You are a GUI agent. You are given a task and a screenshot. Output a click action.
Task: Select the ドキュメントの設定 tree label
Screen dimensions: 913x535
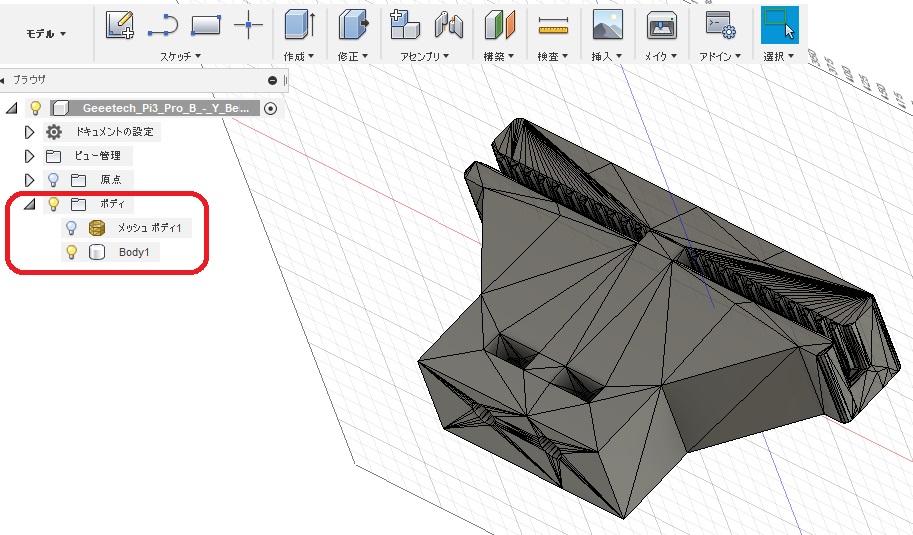[115, 132]
